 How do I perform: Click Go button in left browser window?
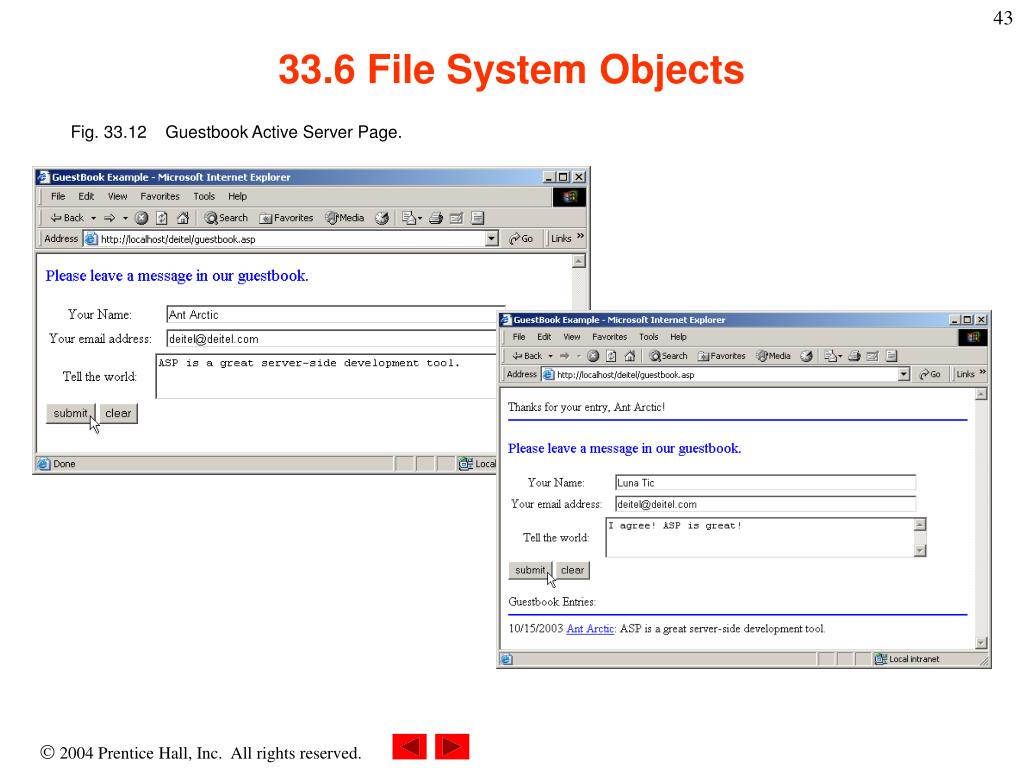tap(521, 239)
